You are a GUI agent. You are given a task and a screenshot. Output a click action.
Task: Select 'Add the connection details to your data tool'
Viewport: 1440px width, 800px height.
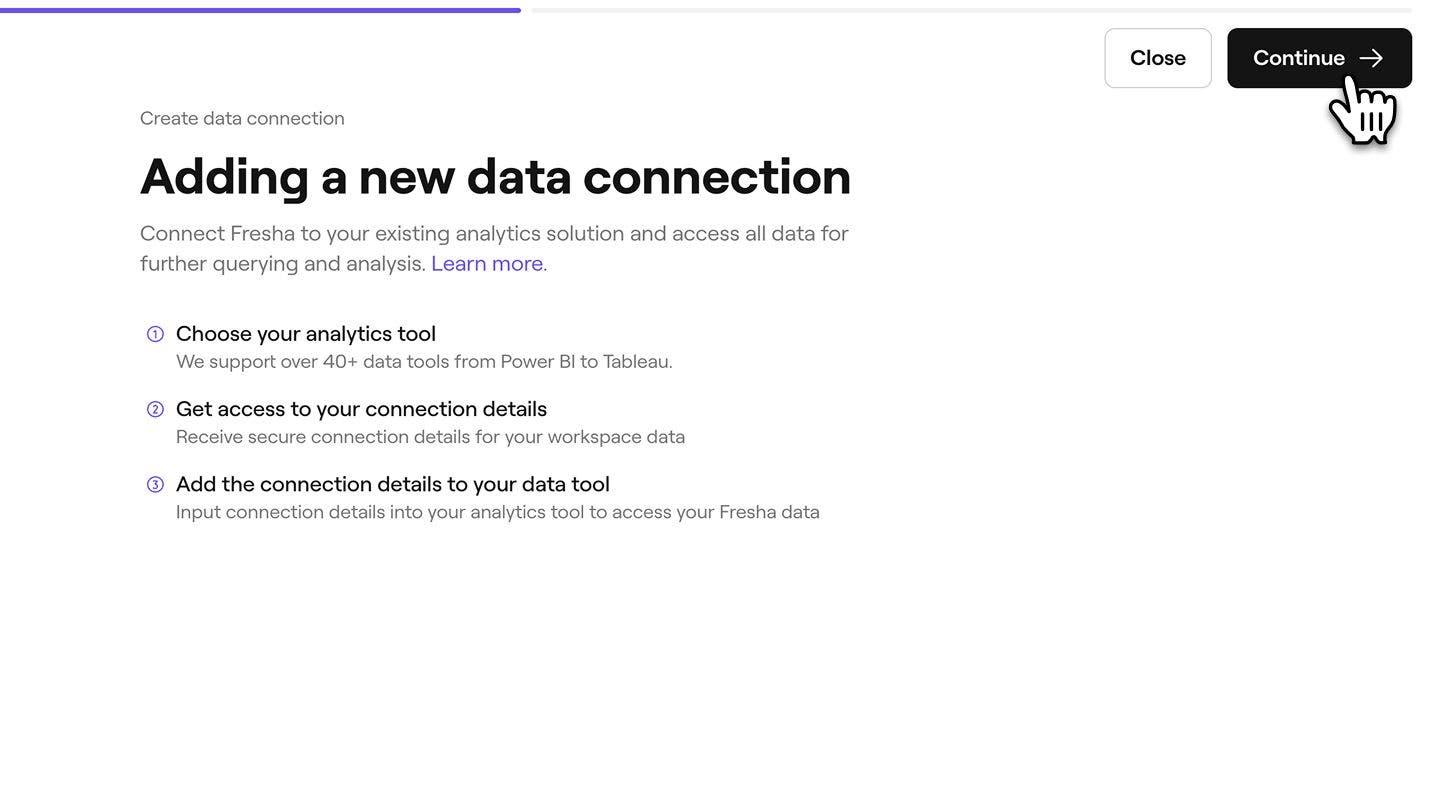tap(392, 484)
